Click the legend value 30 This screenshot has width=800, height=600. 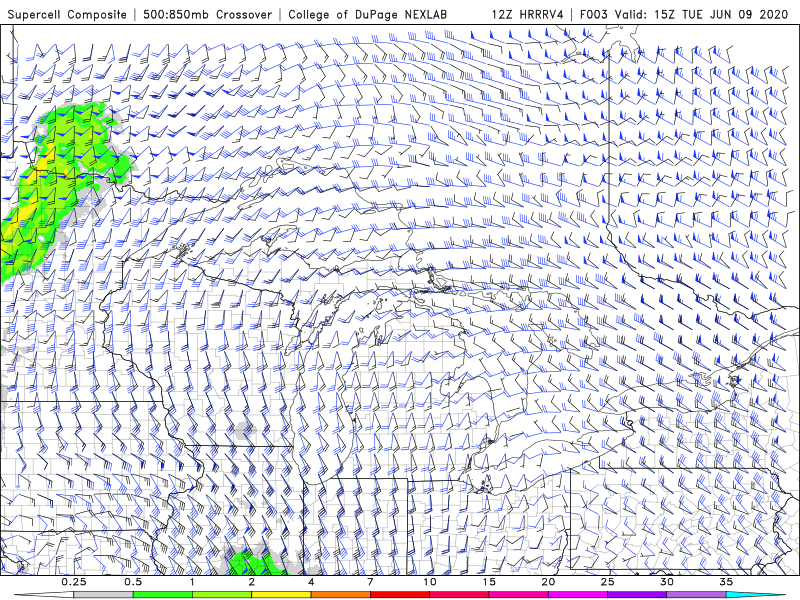tap(667, 582)
